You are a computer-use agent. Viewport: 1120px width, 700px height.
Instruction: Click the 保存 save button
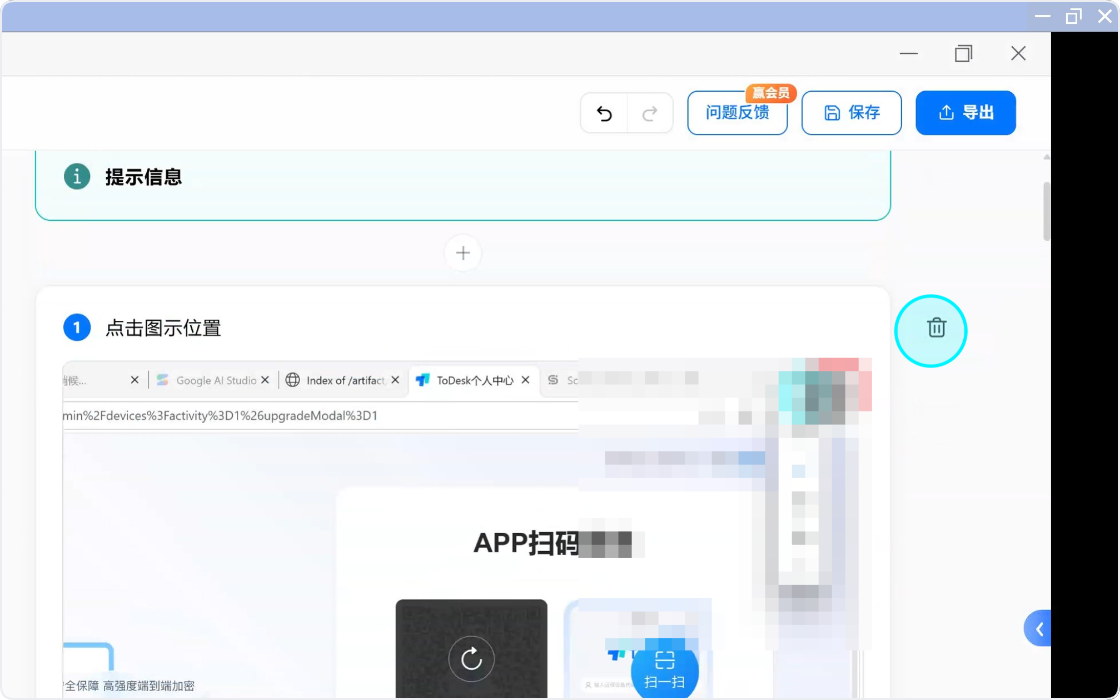coord(851,113)
